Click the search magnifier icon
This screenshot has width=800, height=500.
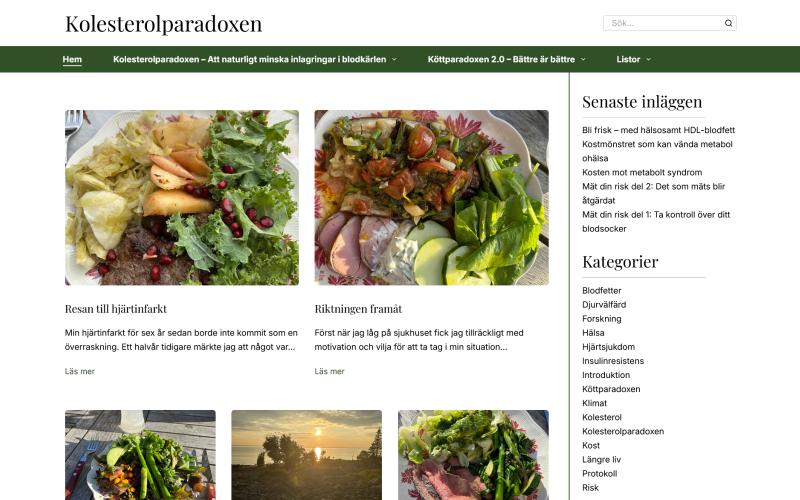point(728,23)
